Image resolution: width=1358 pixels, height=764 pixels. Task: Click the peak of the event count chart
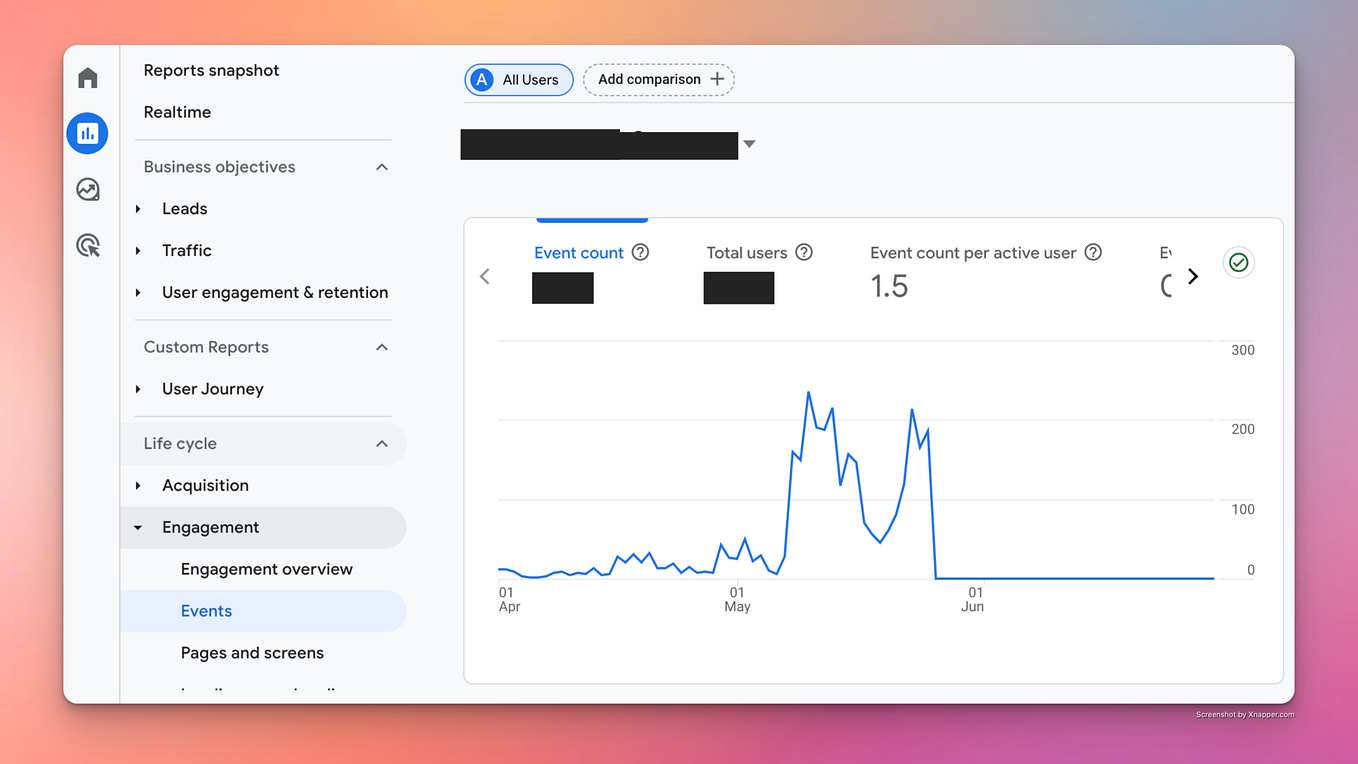click(x=809, y=394)
